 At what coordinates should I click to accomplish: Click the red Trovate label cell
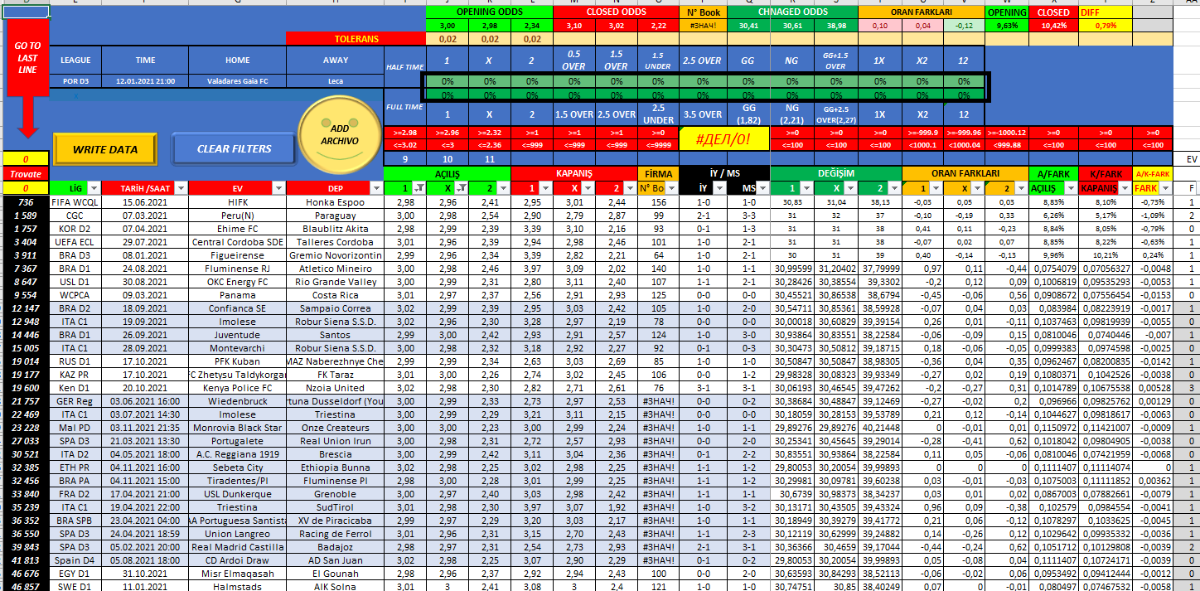27,173
